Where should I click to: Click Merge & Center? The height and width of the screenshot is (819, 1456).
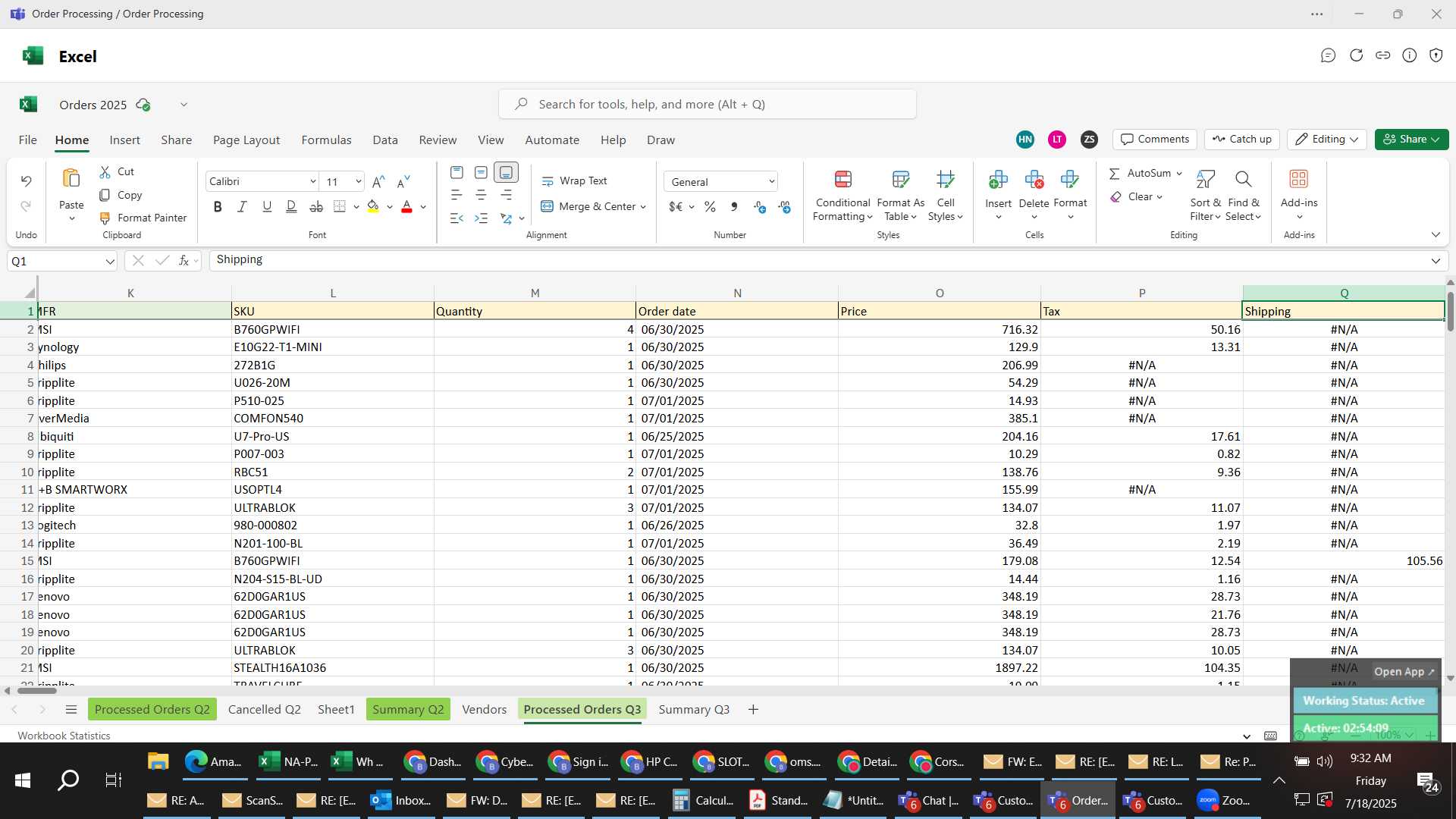(588, 206)
